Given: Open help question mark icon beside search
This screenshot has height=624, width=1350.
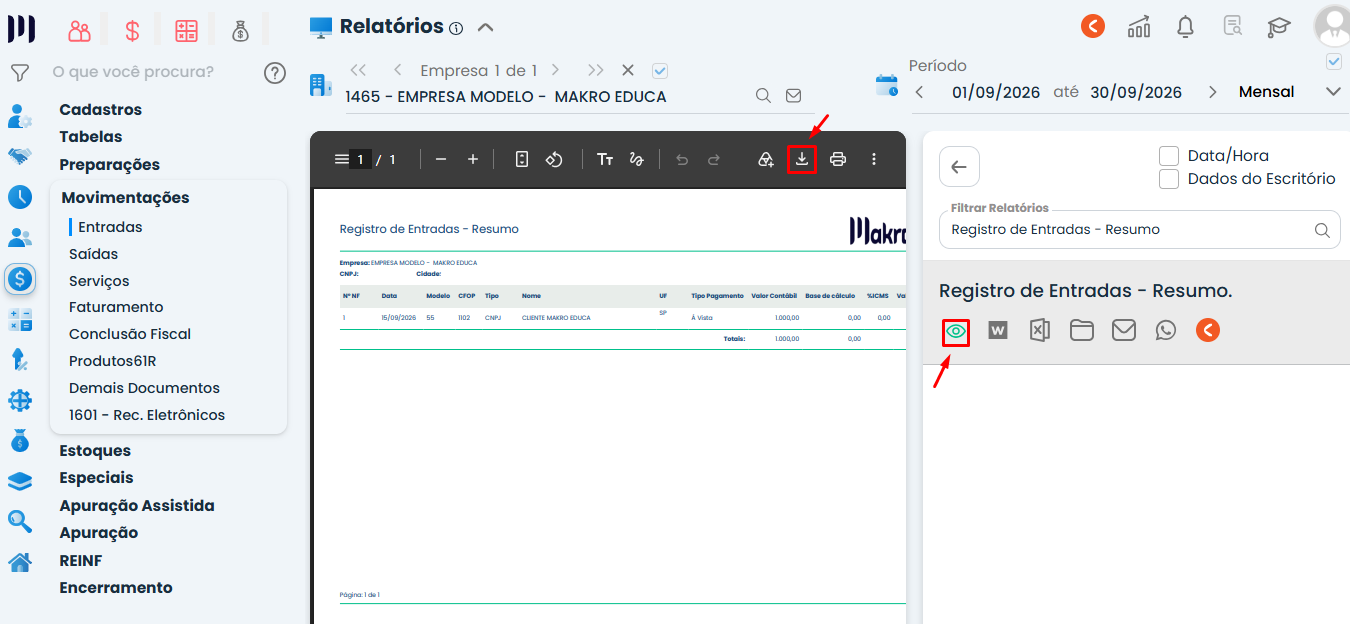Looking at the screenshot, I should [x=275, y=72].
